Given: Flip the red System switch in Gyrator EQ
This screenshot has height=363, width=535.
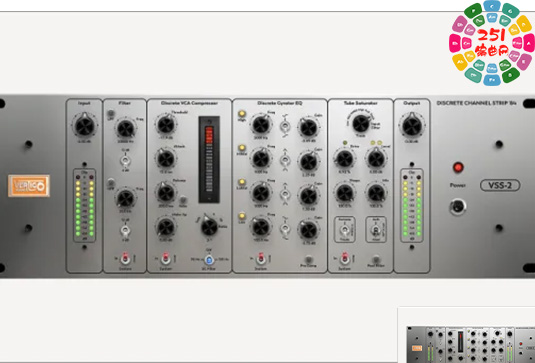Looking at the screenshot, I should 261,259.
